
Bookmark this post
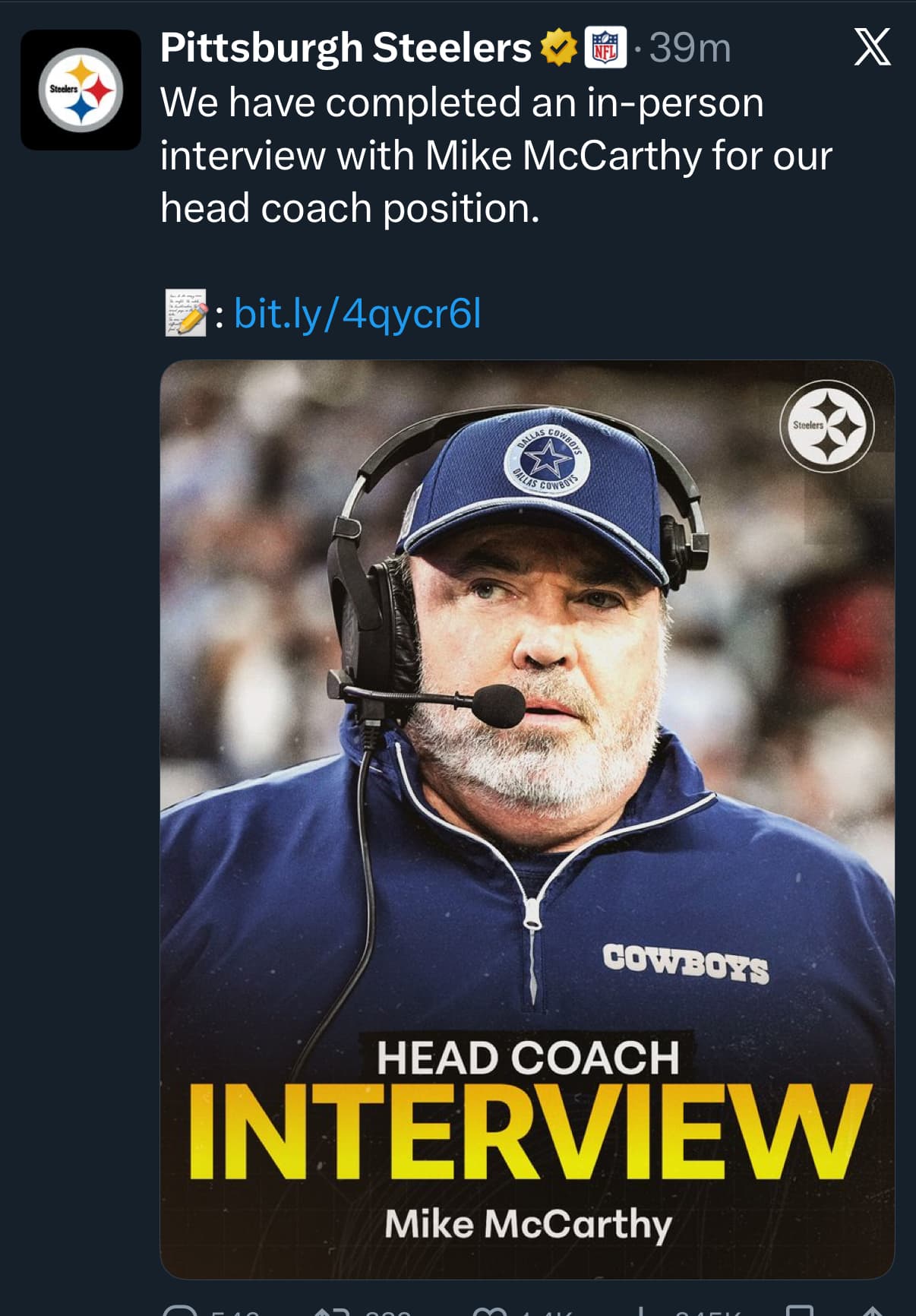tap(799, 1310)
